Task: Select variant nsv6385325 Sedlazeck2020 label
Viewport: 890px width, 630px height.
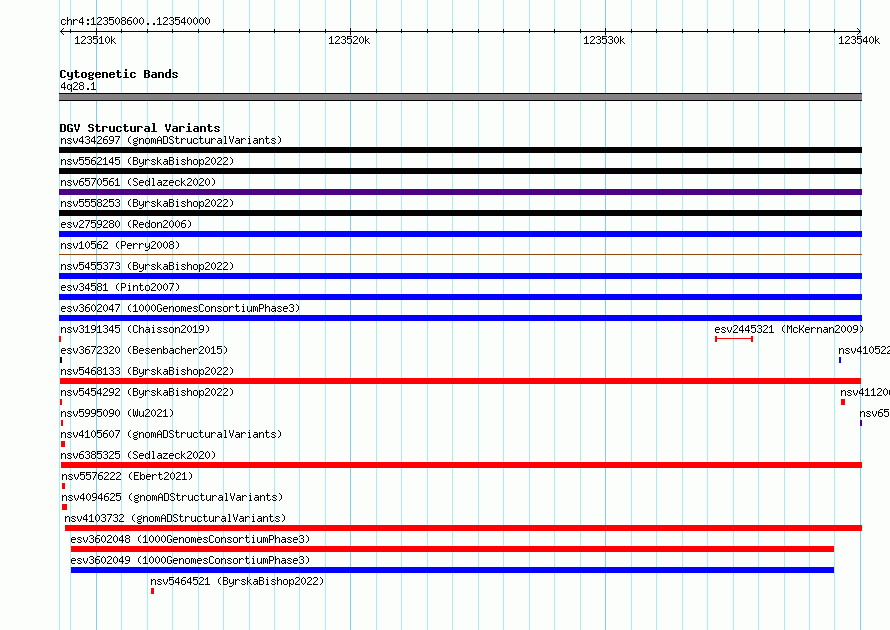Action: pos(138,455)
